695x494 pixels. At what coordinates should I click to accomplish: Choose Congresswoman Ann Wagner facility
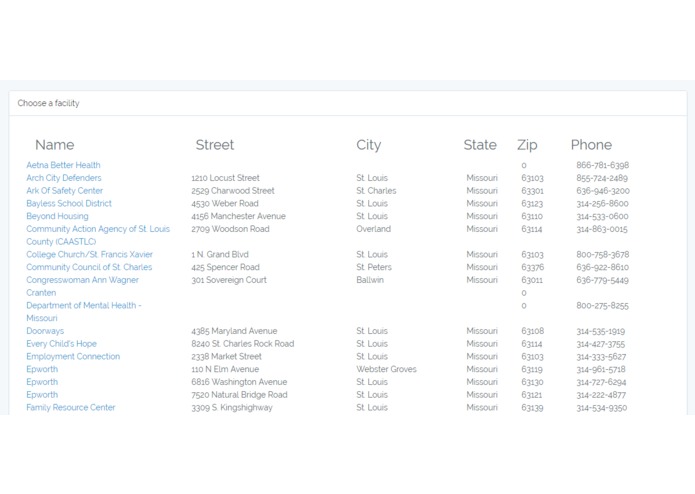click(x=82, y=280)
